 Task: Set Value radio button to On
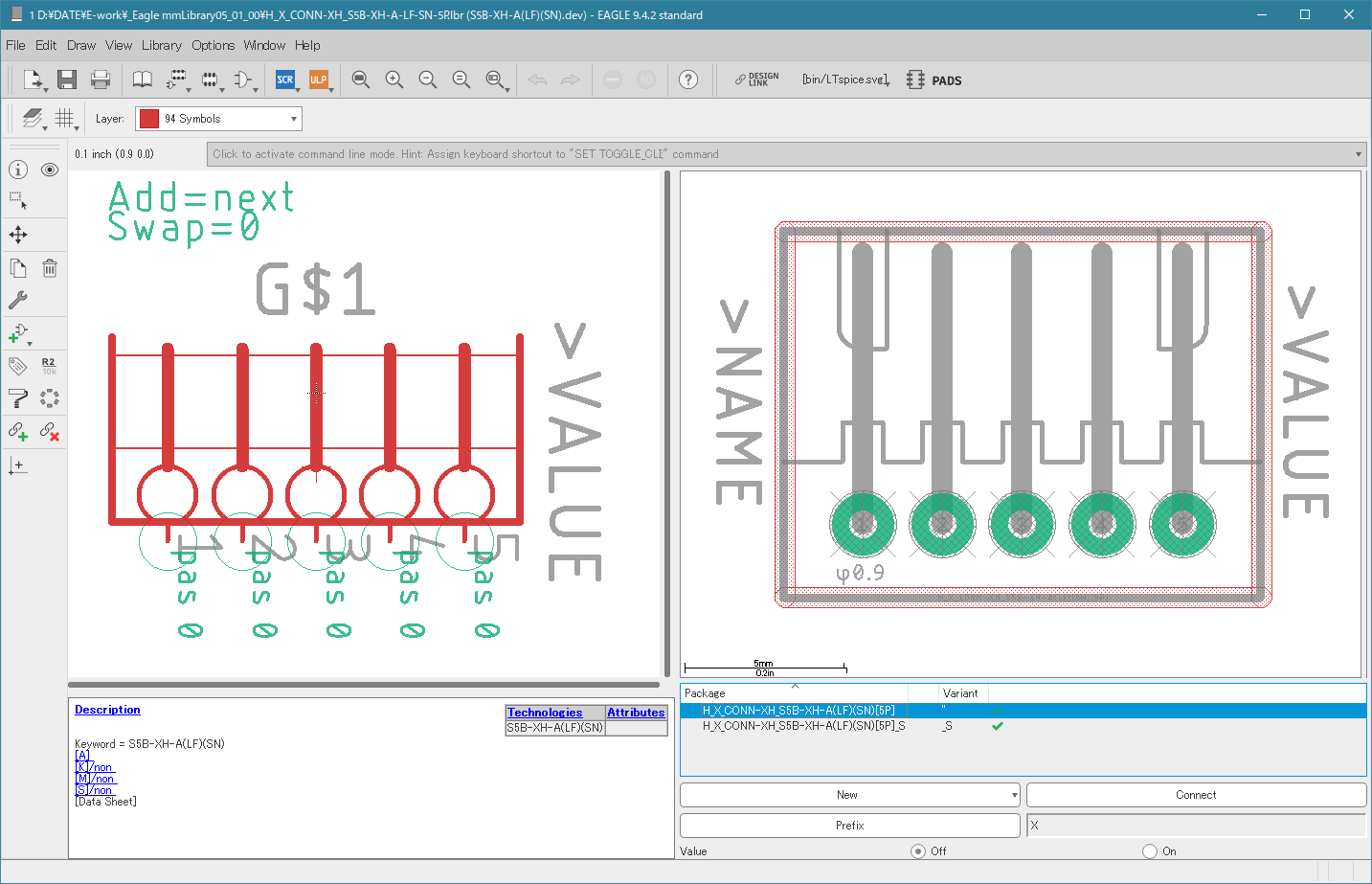1150,850
